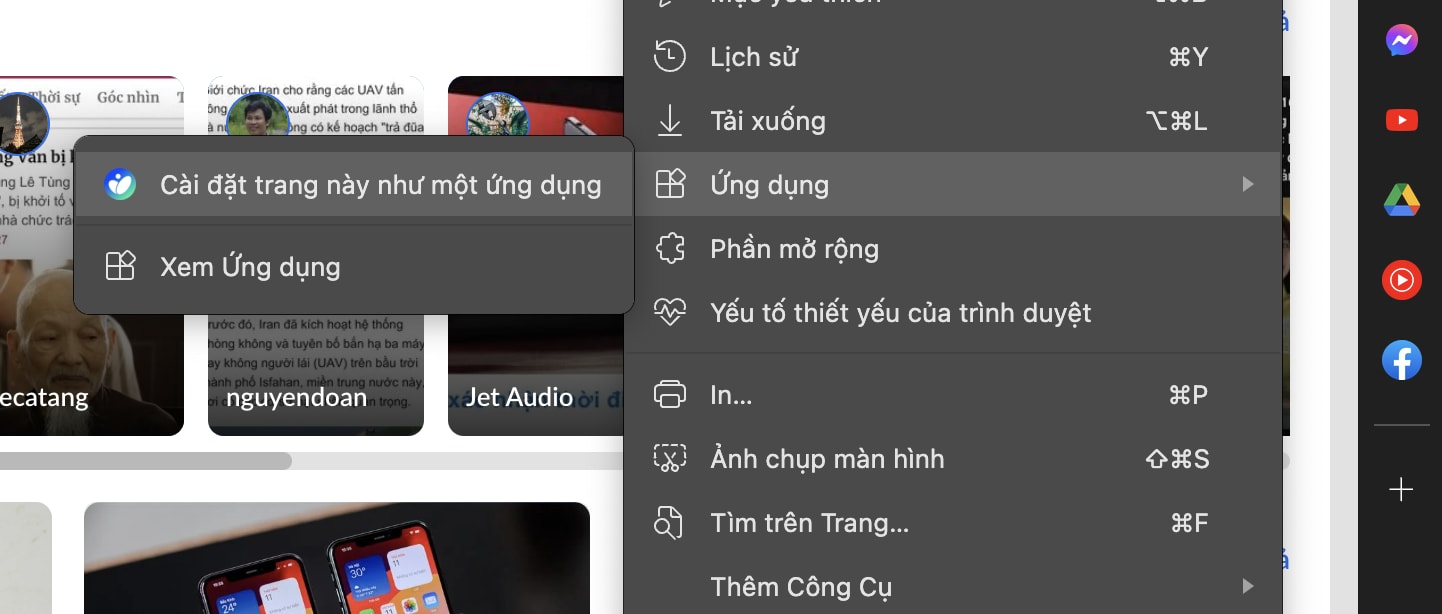Expand the Thêm Công Cụ submenu
The height and width of the screenshot is (614, 1442).
[x=1247, y=587]
